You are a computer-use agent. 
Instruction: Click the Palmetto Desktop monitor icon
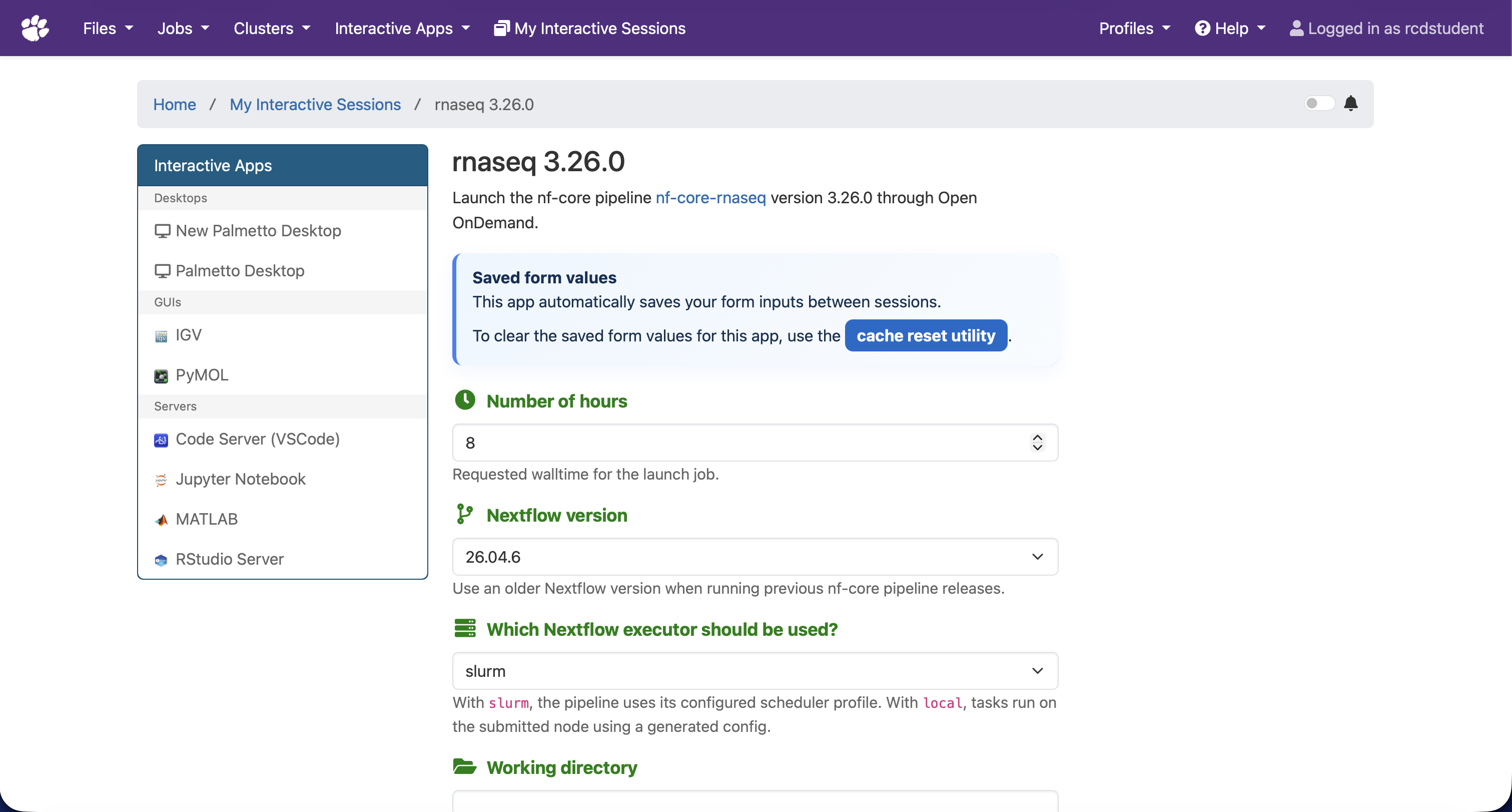pos(162,271)
